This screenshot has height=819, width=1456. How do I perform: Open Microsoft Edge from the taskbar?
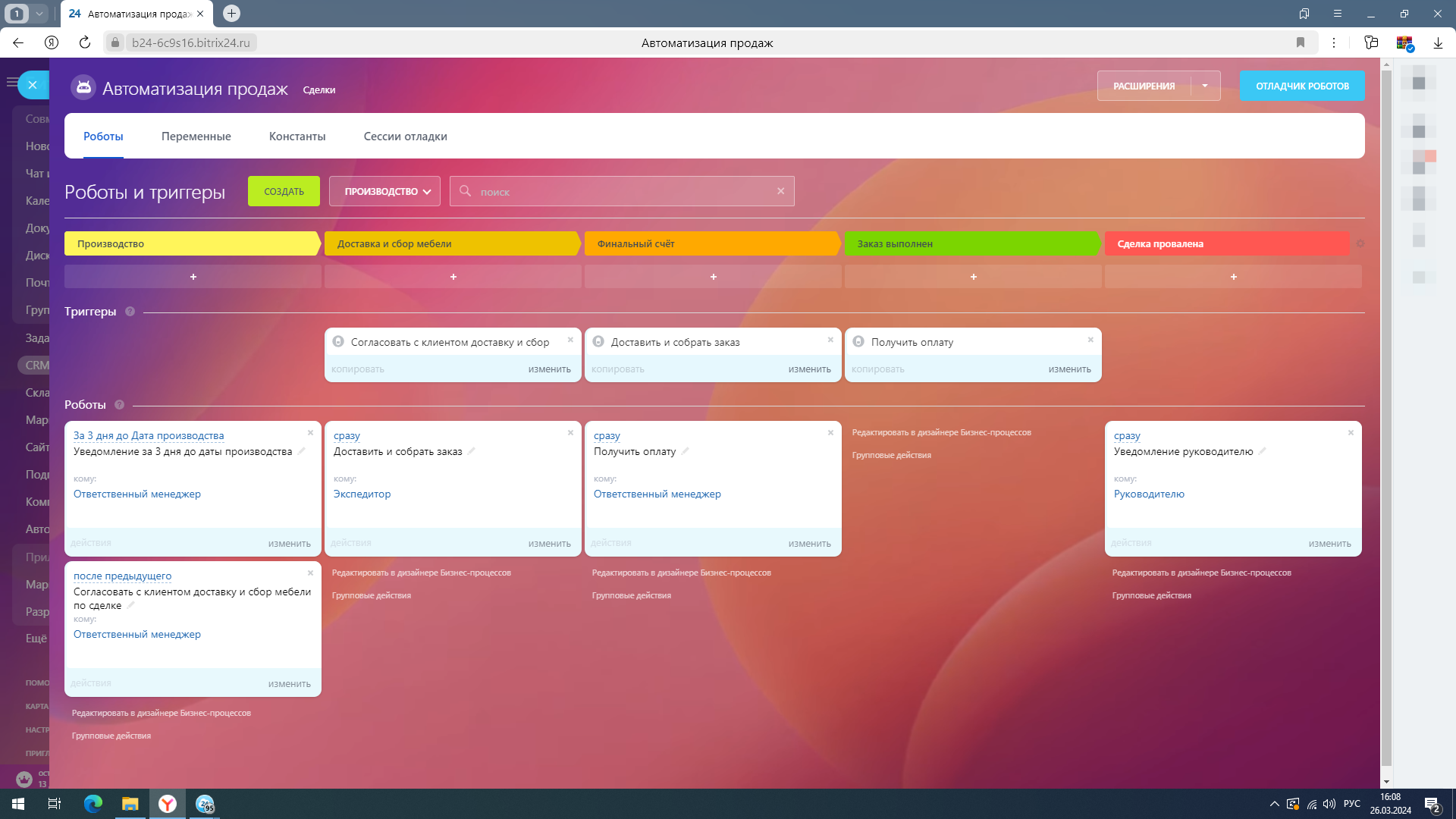point(93,804)
